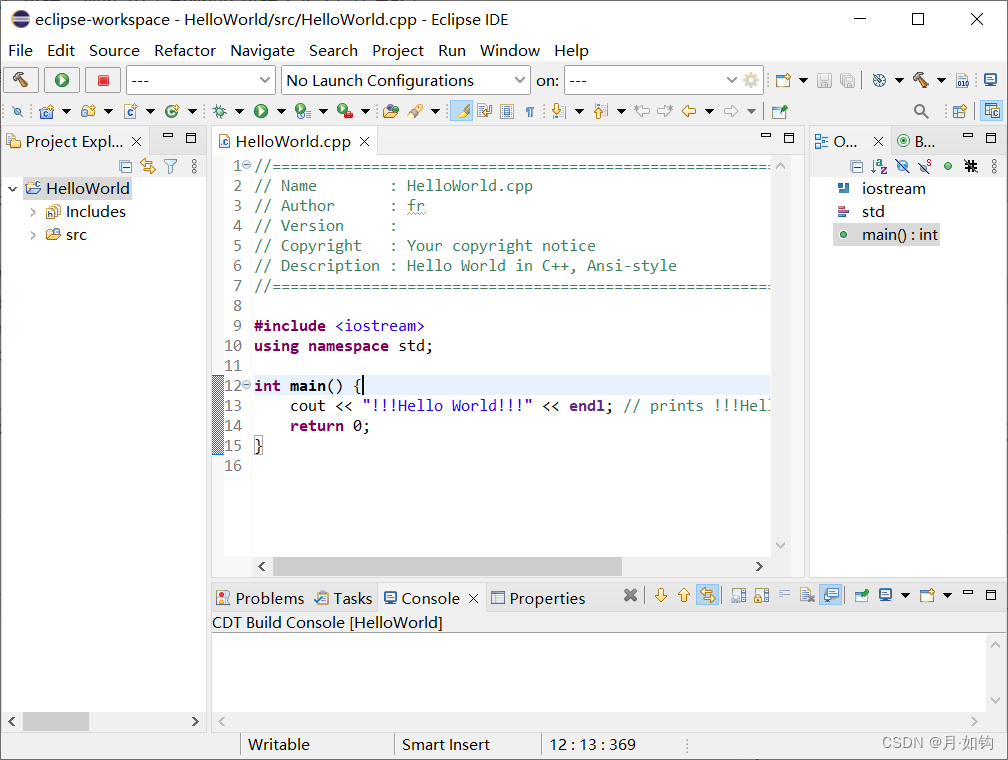
Task: Click the red Terminate toolbar icon
Action: (102, 79)
